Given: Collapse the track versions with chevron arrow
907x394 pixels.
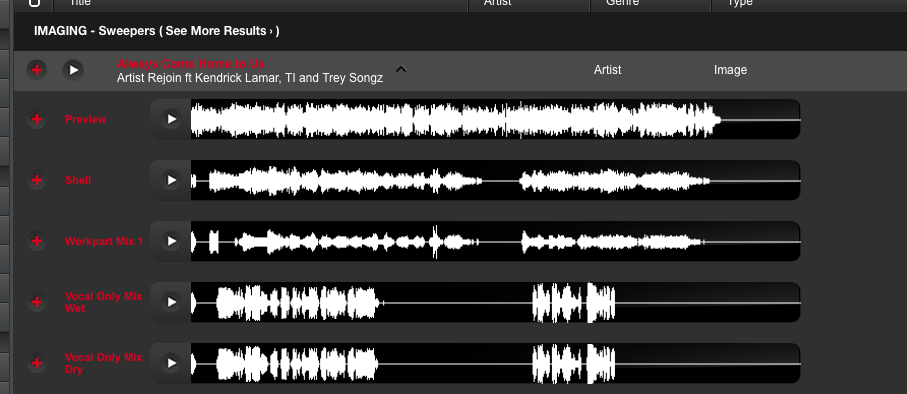Looking at the screenshot, I should click(401, 69).
